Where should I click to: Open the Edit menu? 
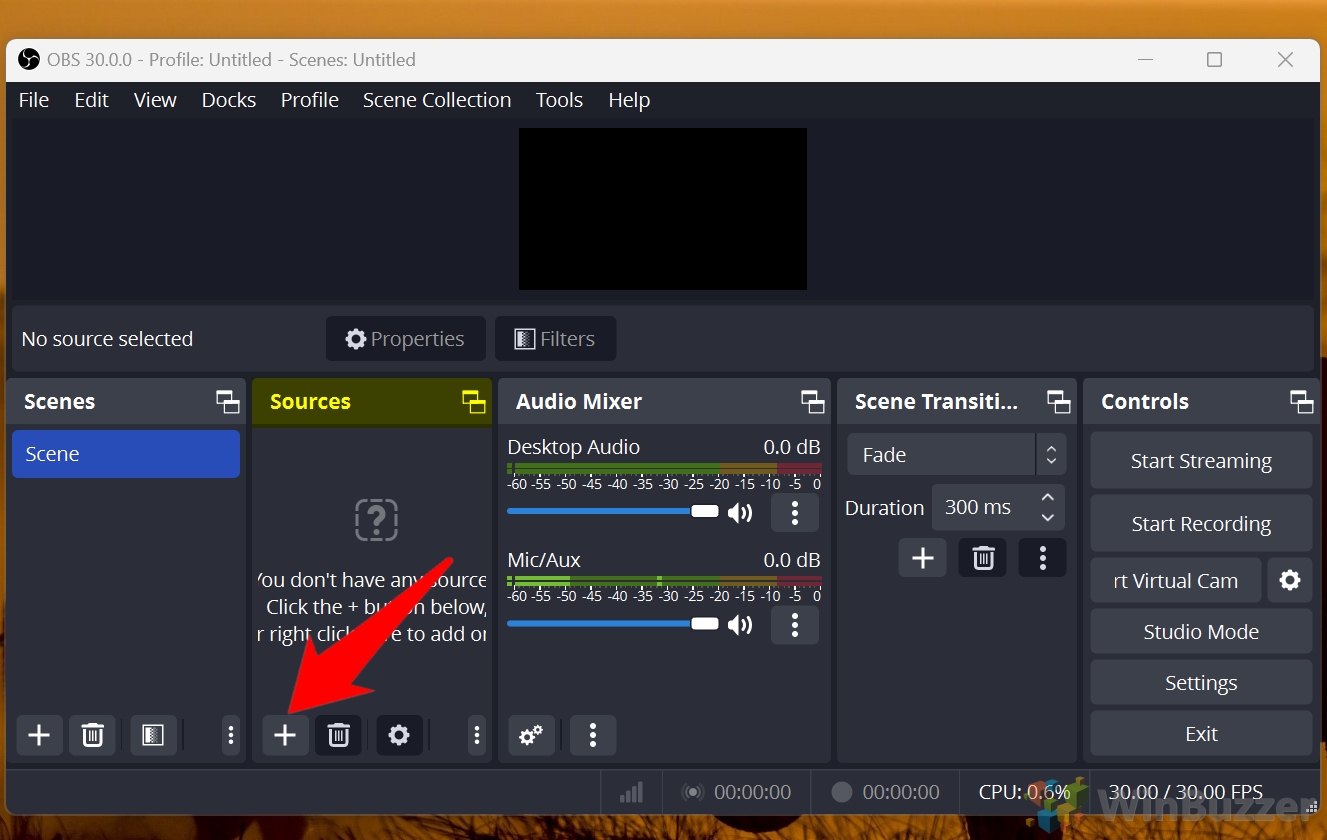click(91, 100)
